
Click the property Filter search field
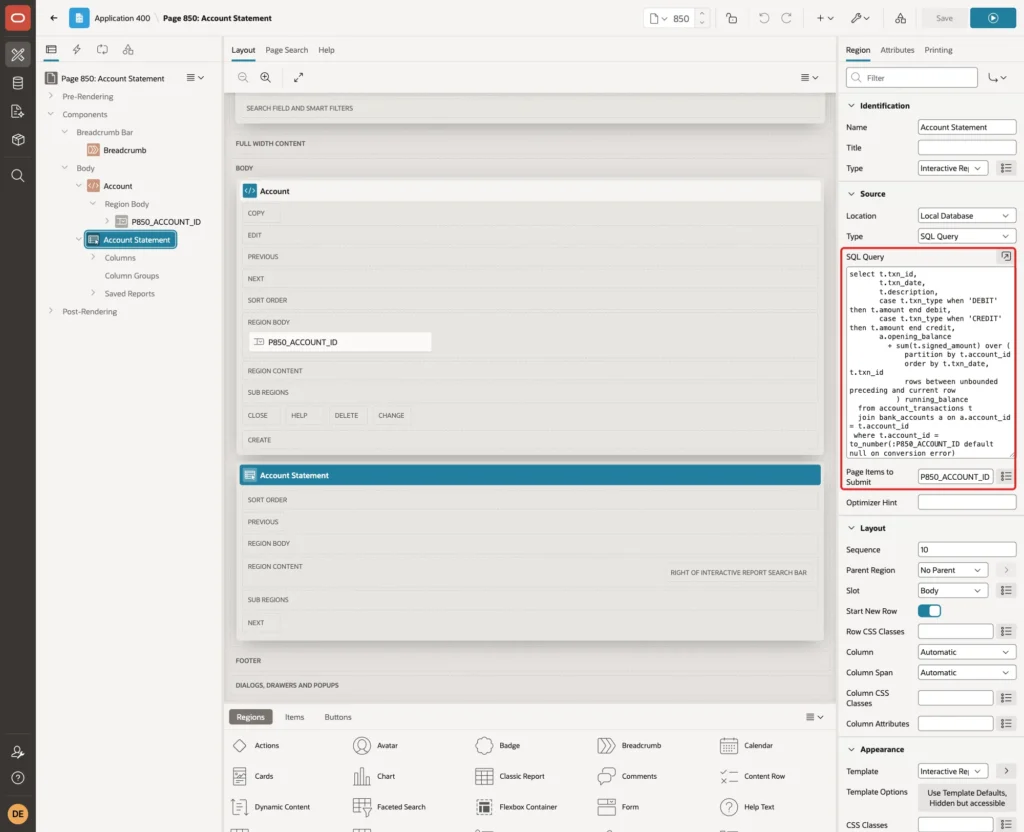(x=912, y=77)
